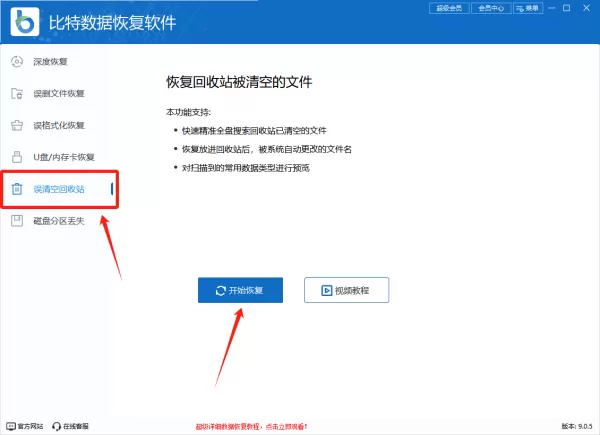This screenshot has height=435, width=600.
Task: Contact 在线客服 support
Action: (x=70, y=426)
